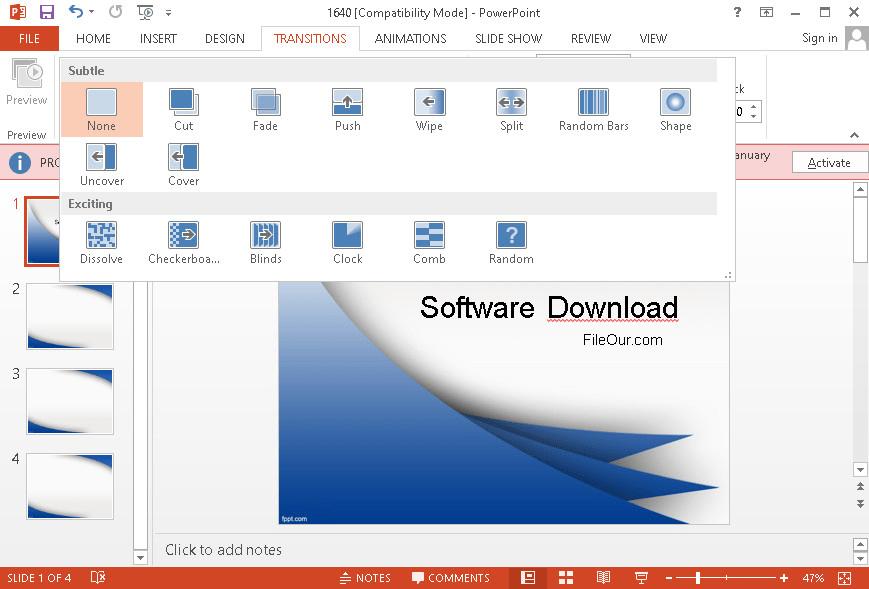Viewport: 869px width, 589px height.
Task: Apply the Cut transition
Action: [183, 110]
